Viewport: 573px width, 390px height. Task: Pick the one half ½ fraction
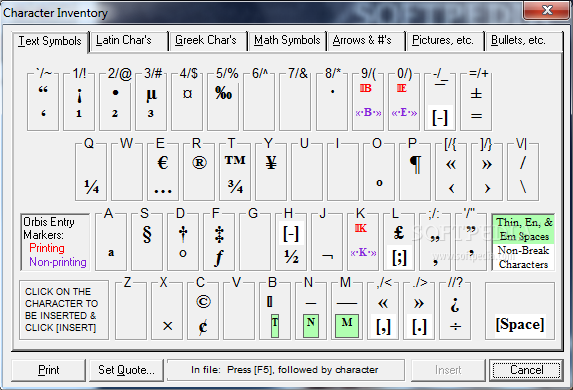(291, 257)
